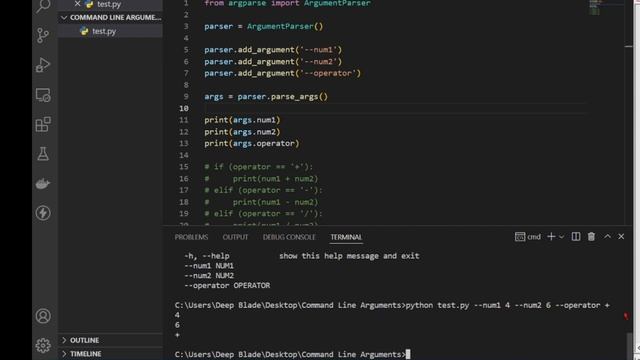
Task: Close the terminal panel
Action: point(621,237)
